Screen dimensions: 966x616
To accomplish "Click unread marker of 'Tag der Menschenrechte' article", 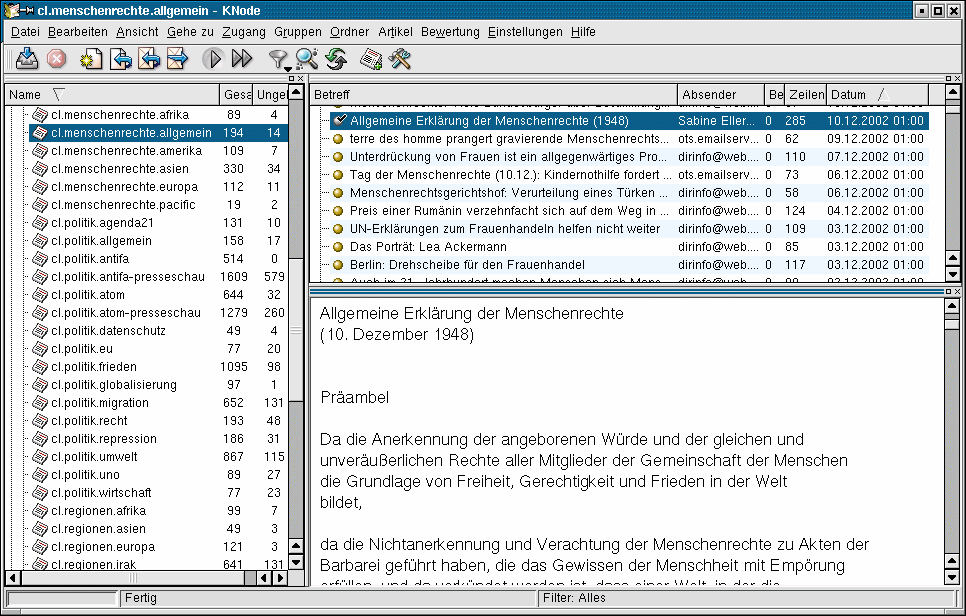I will (x=338, y=175).
